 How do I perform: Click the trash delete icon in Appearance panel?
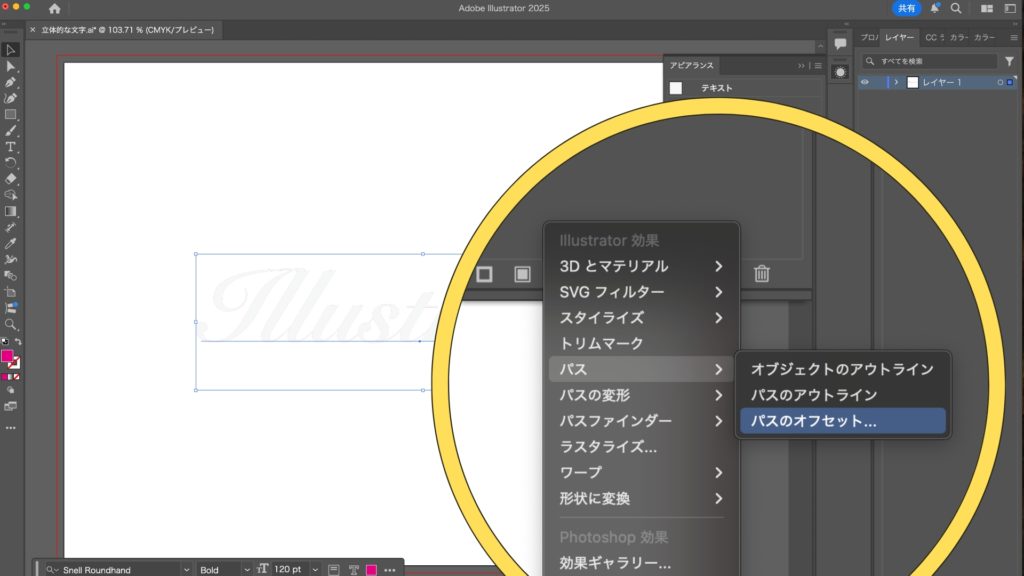[761, 274]
